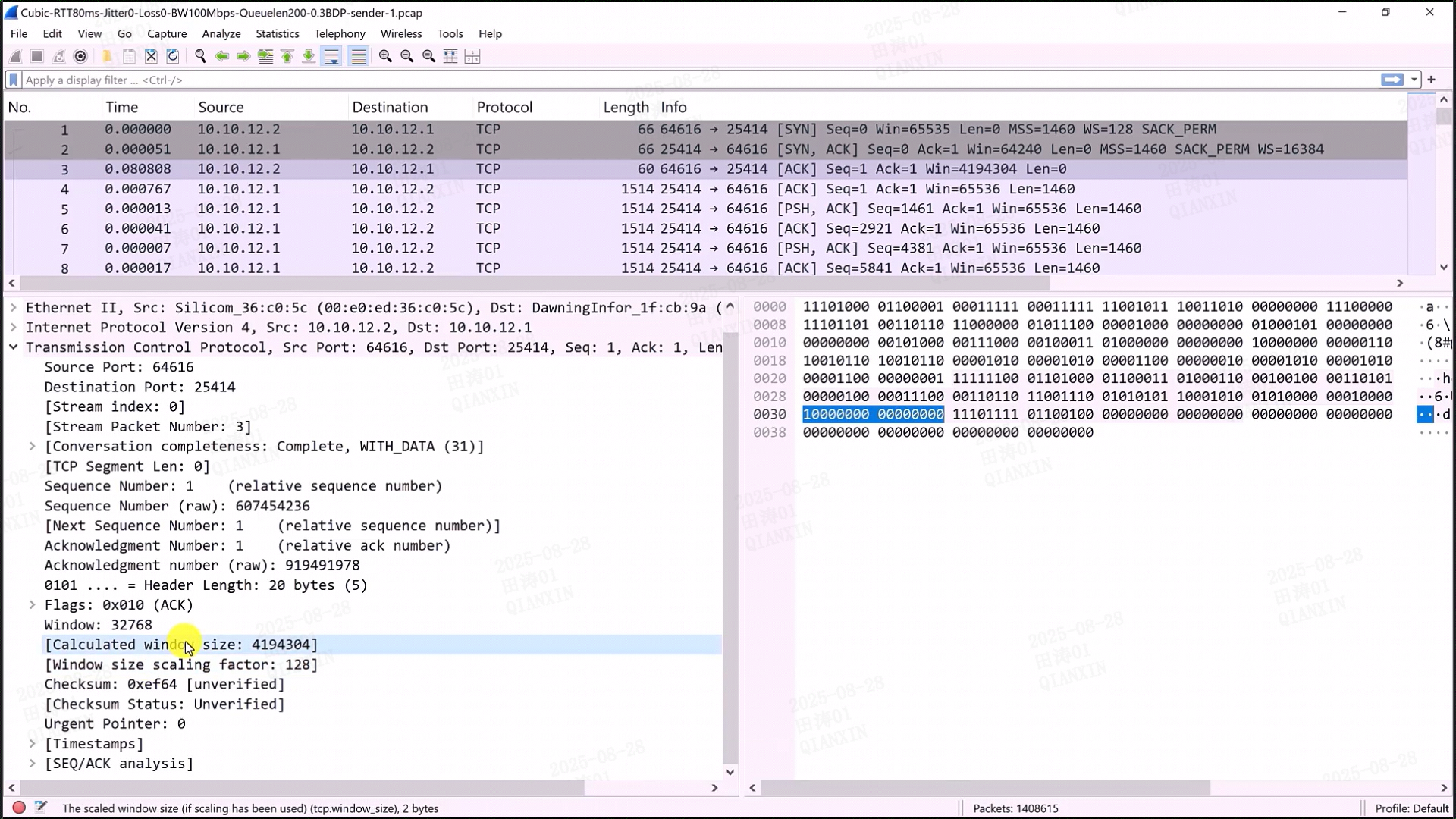Click the expert info status circle
1456x819 pixels.
pos(19,808)
